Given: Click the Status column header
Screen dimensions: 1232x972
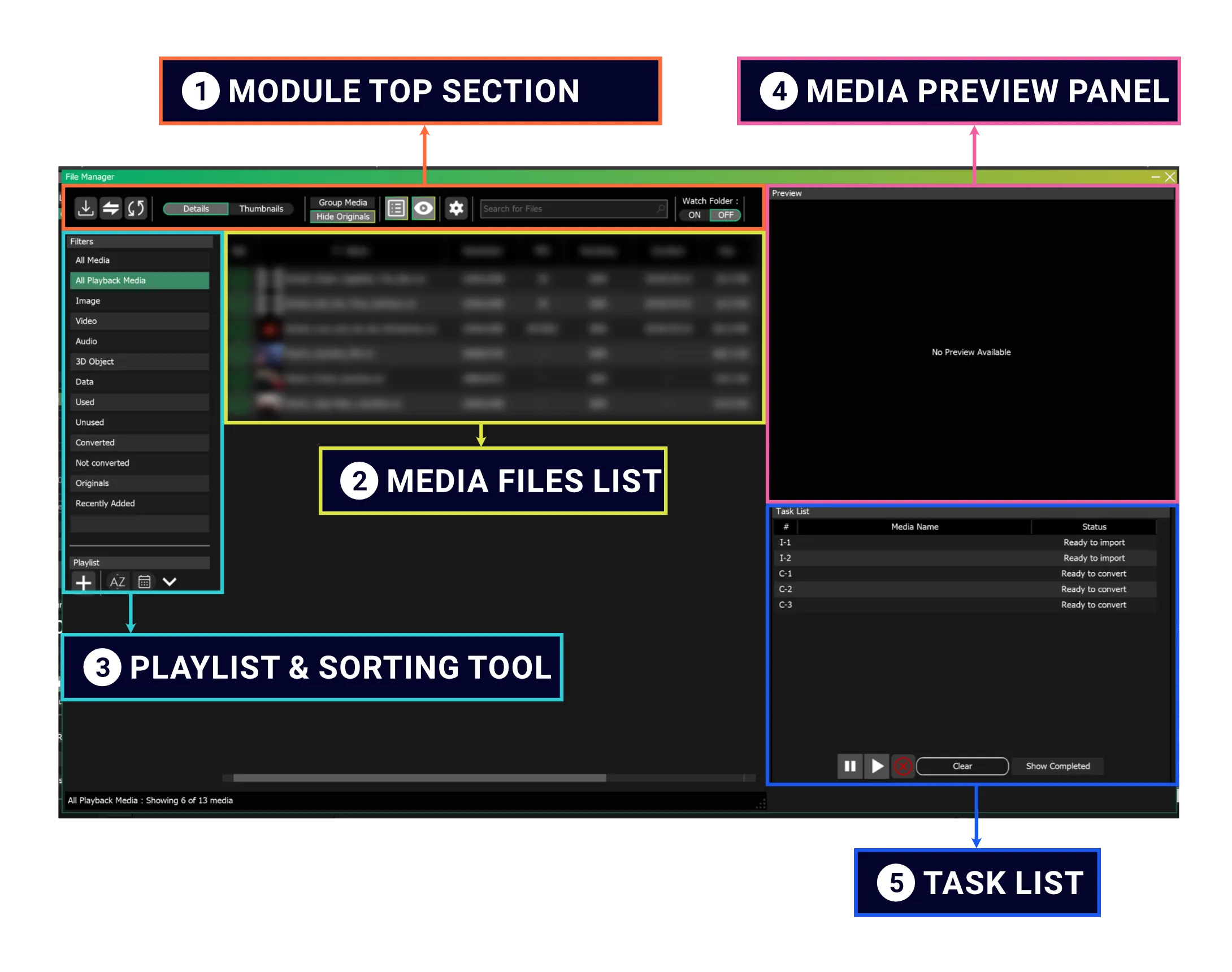Looking at the screenshot, I should 1094,528.
